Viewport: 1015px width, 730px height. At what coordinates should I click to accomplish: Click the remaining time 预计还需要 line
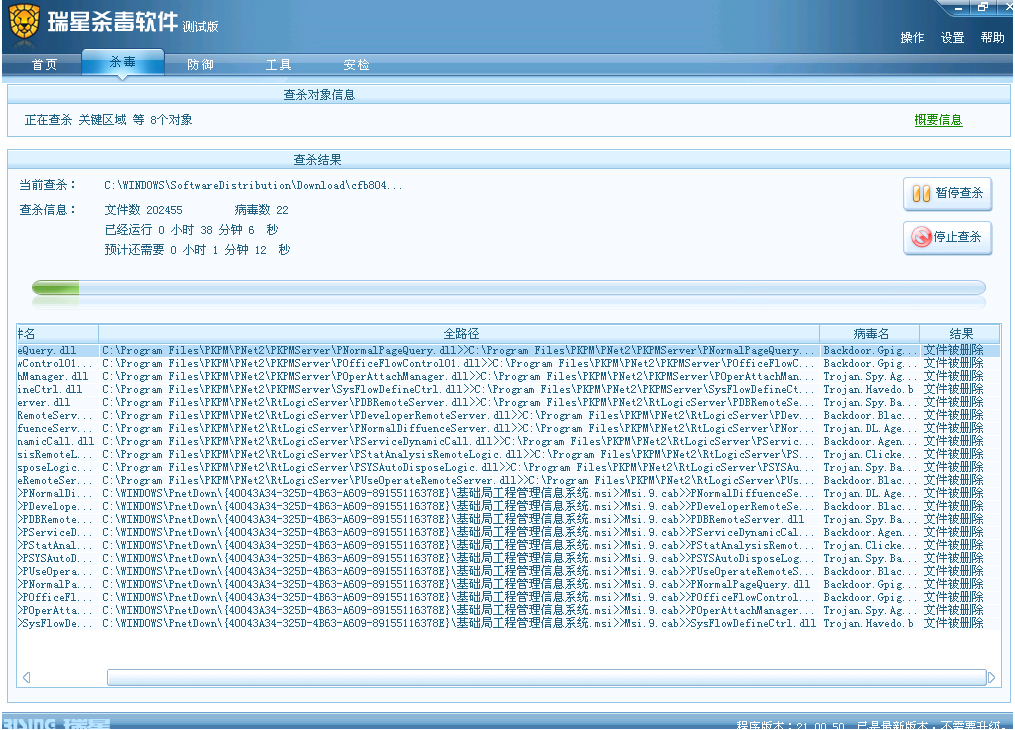pos(197,250)
